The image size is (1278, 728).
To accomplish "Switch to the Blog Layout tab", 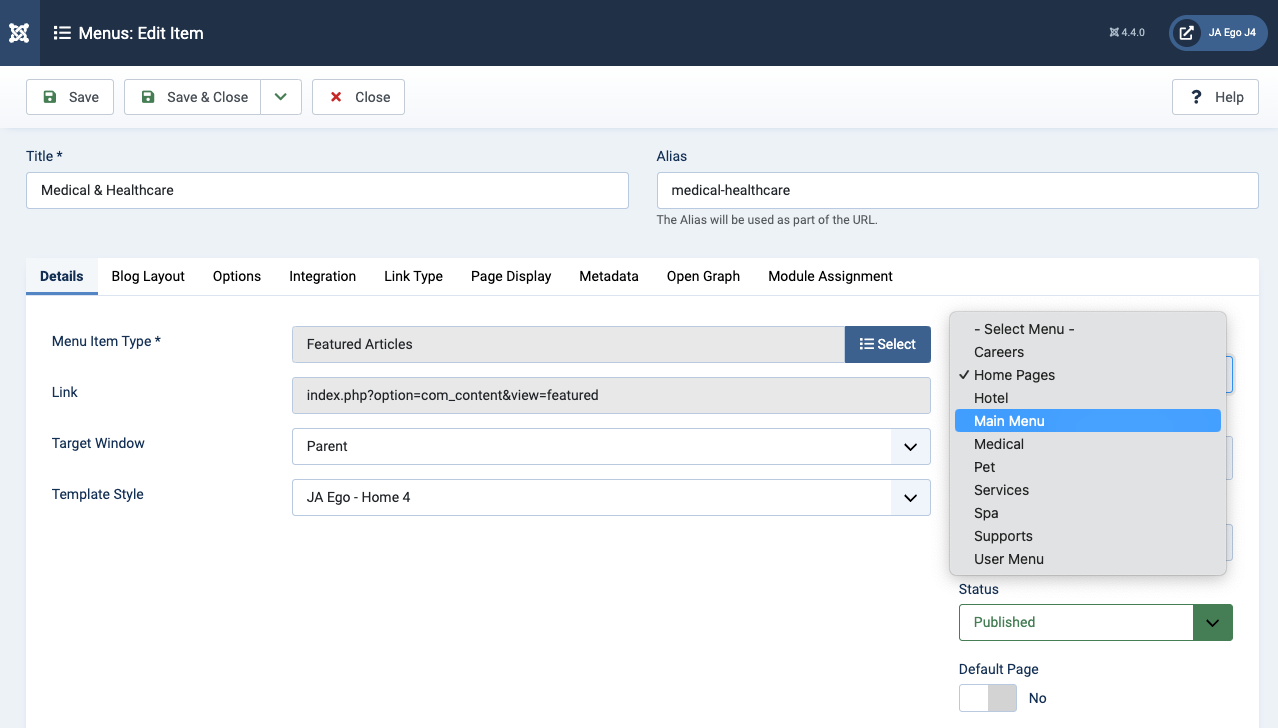I will 148,276.
